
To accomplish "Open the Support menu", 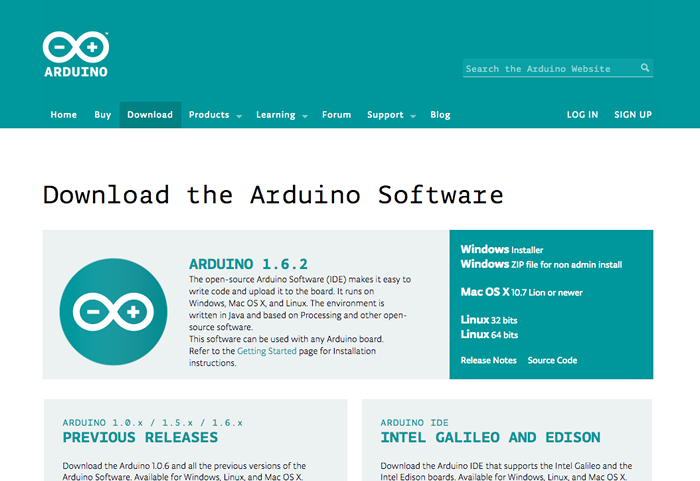I will point(385,115).
